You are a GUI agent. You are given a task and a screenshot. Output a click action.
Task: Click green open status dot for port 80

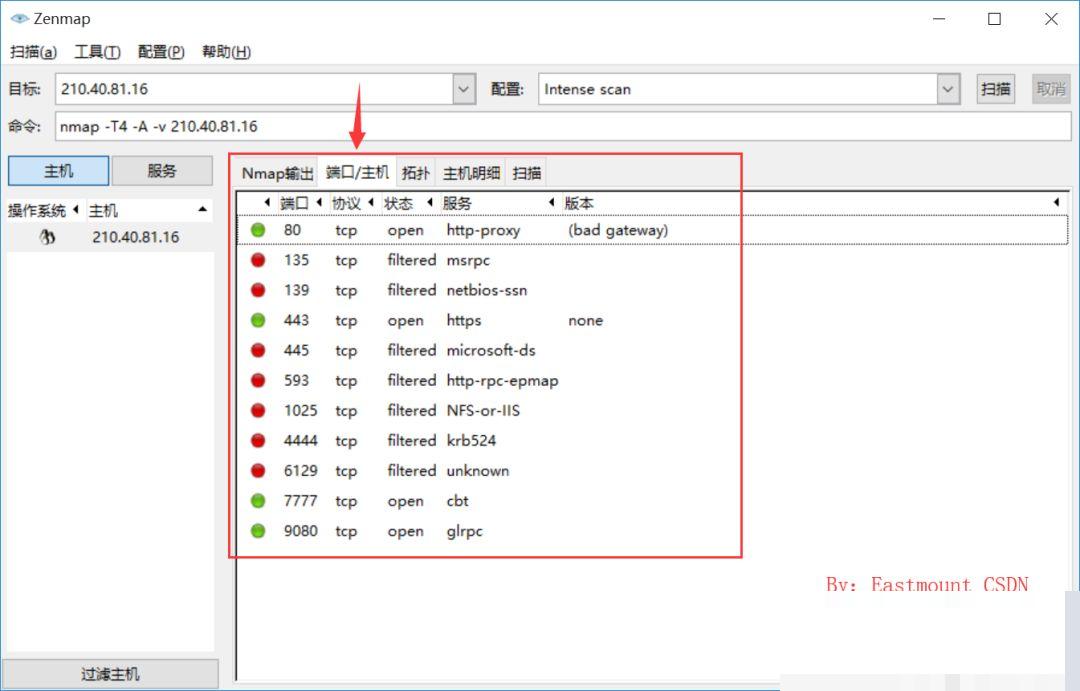tap(258, 230)
